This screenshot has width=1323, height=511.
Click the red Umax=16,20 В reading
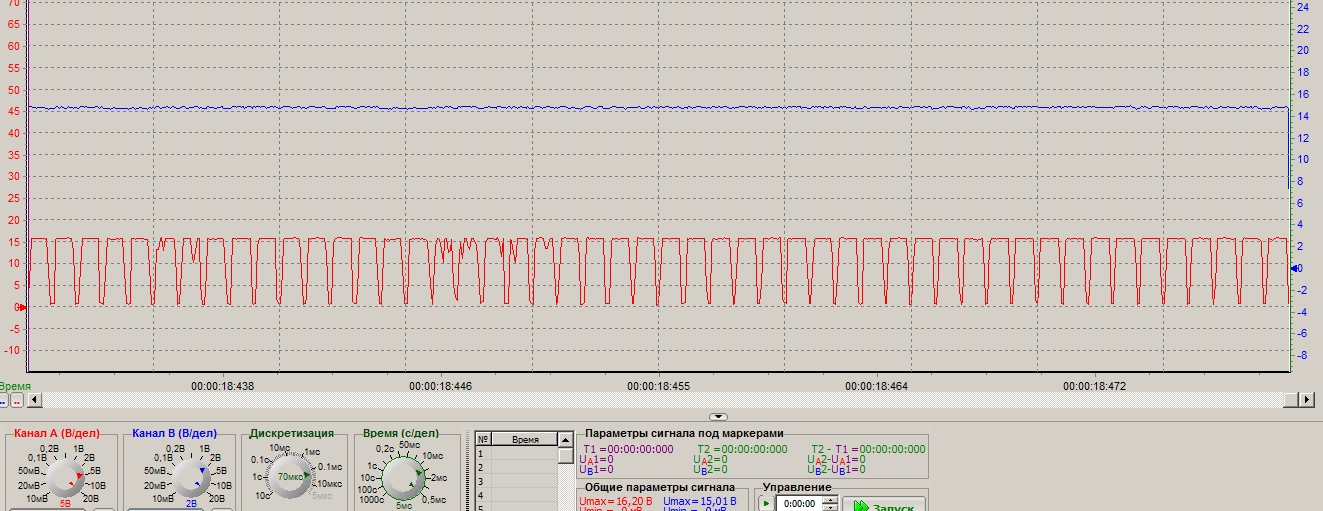[616, 500]
